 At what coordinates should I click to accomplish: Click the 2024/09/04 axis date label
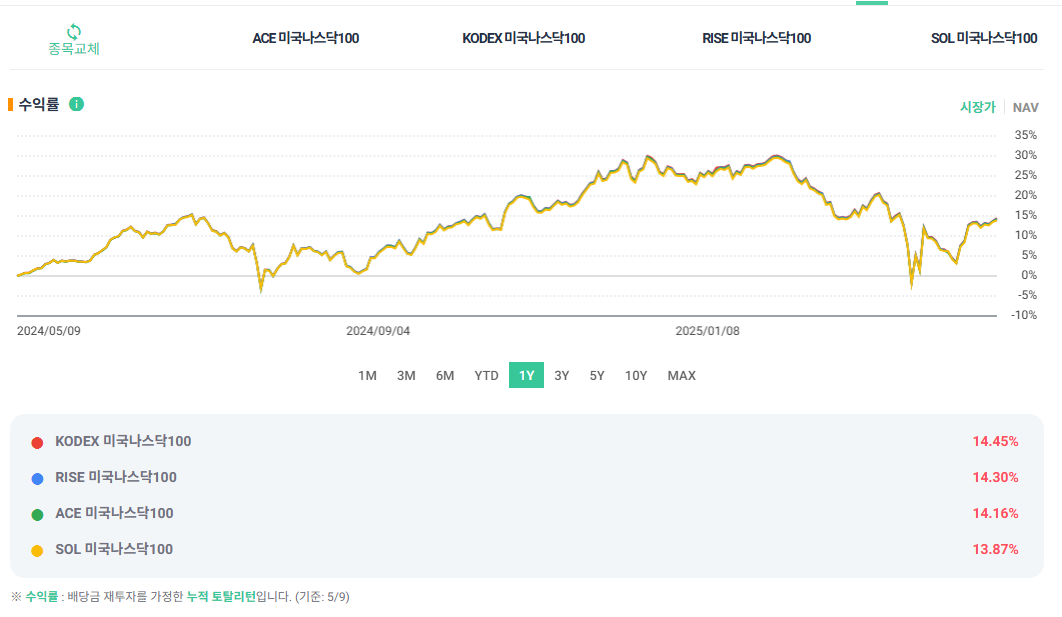click(x=378, y=331)
